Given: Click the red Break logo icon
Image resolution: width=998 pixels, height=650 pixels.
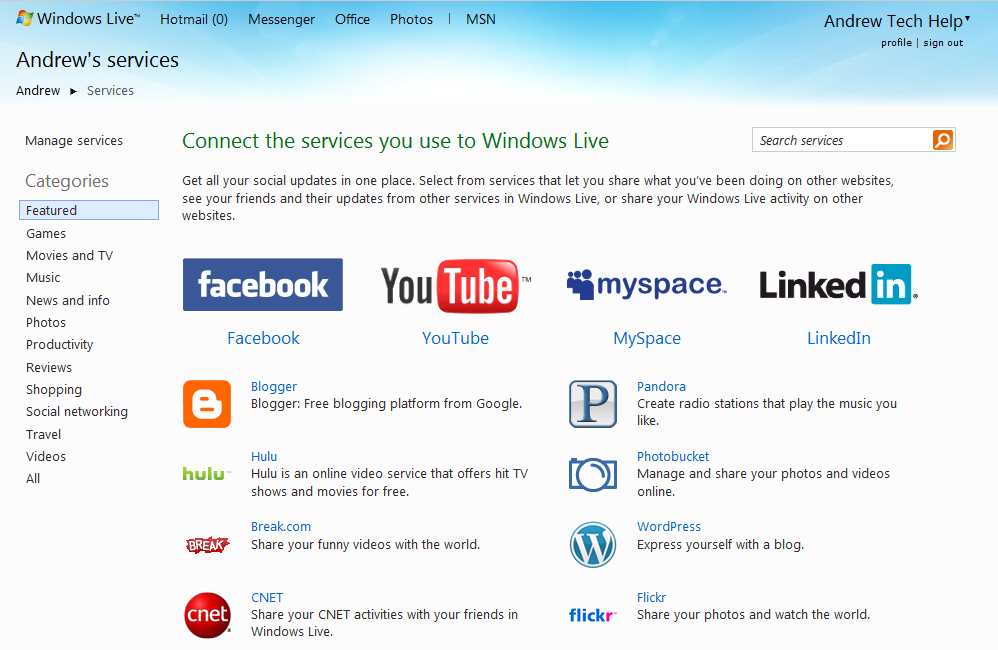Looking at the screenshot, I should pyautogui.click(x=207, y=545).
